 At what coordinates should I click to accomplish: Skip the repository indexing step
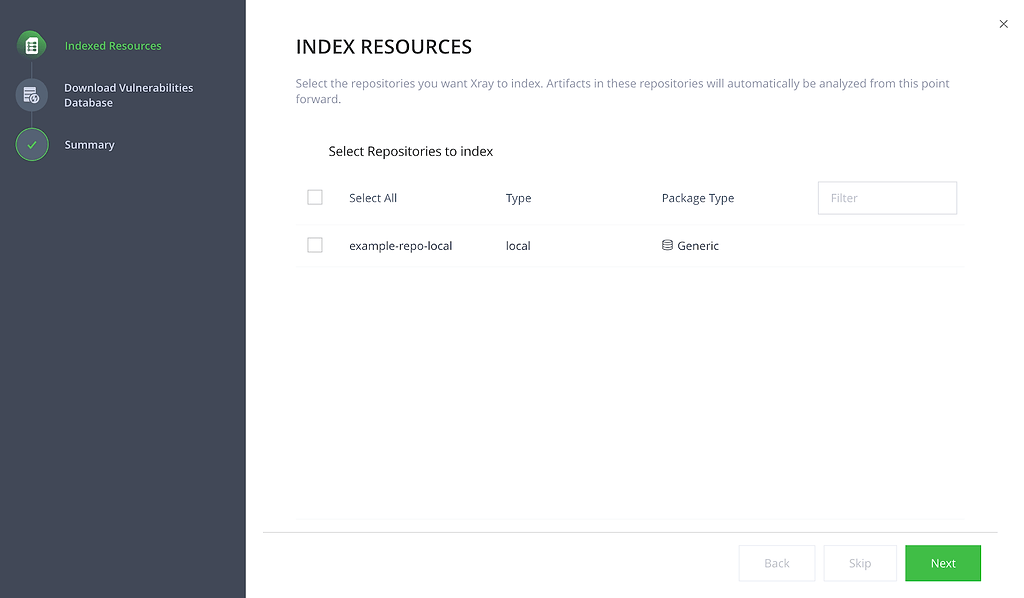859,563
